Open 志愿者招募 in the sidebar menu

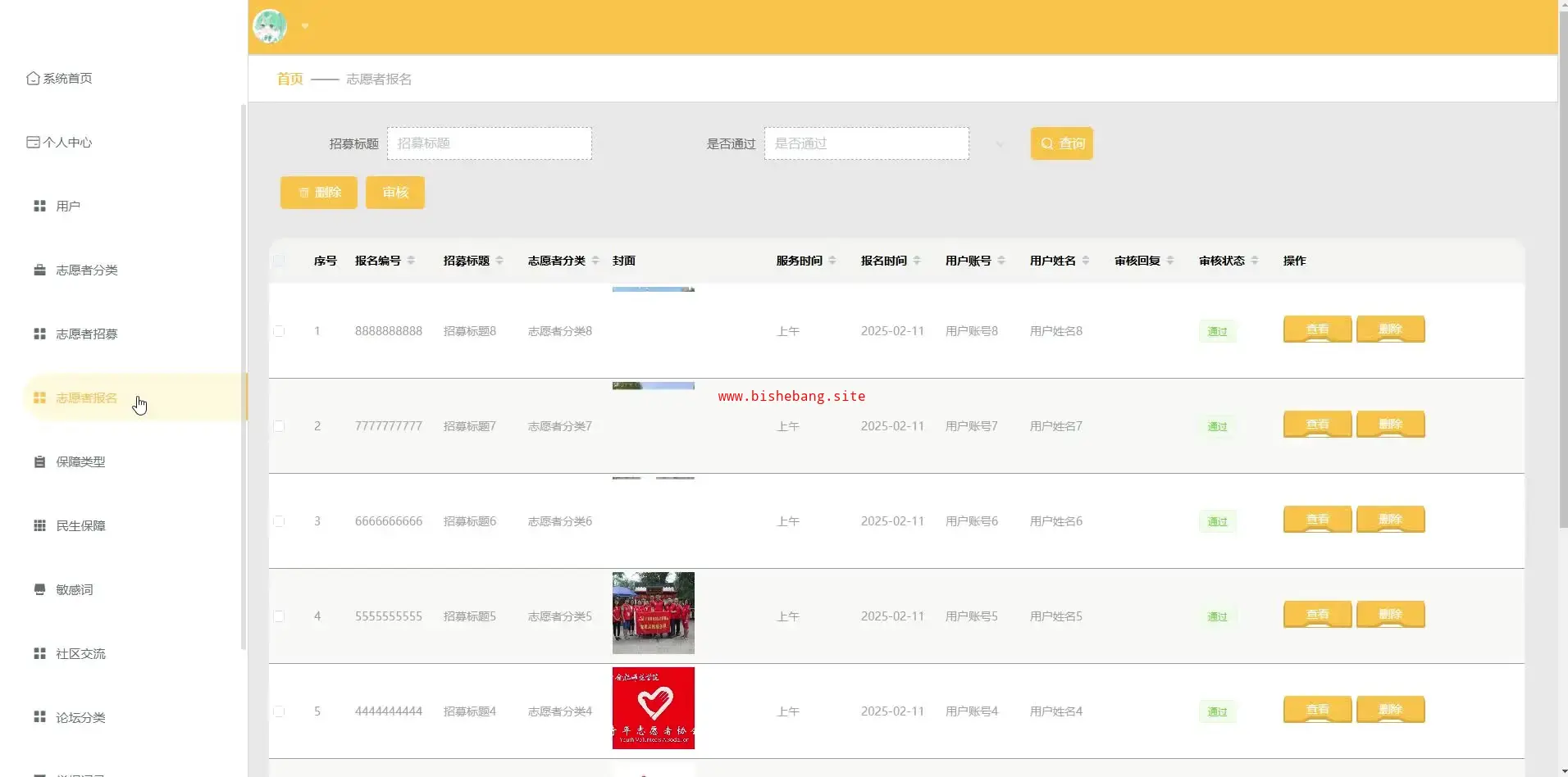click(x=86, y=334)
